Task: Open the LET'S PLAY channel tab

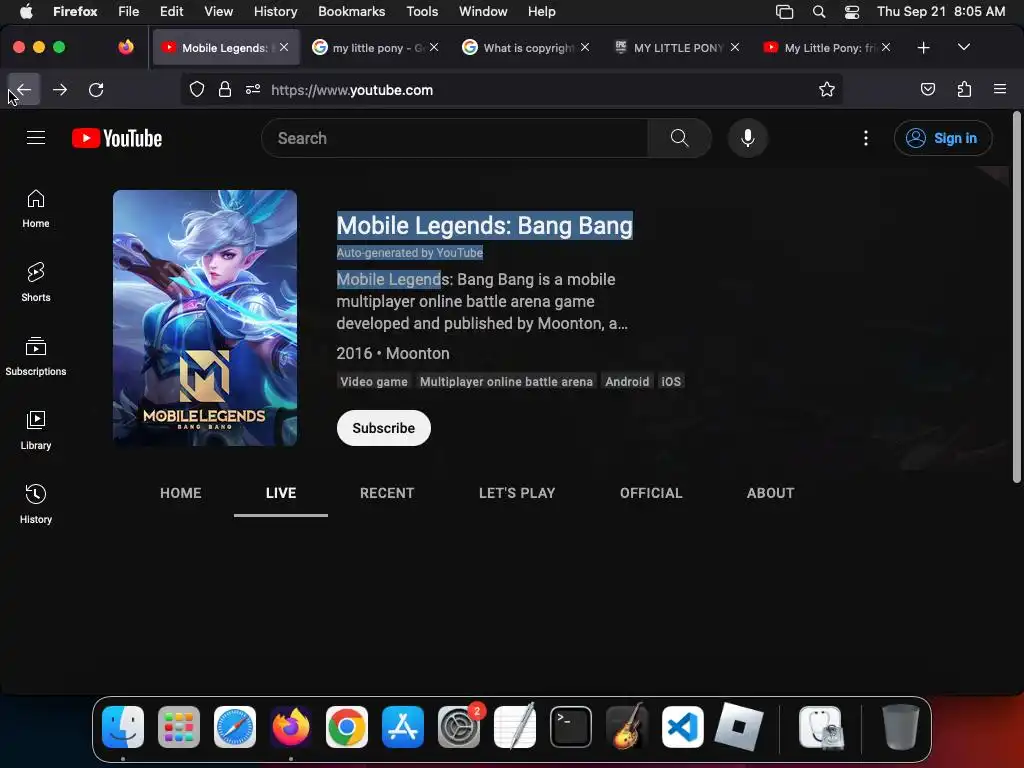Action: [517, 493]
